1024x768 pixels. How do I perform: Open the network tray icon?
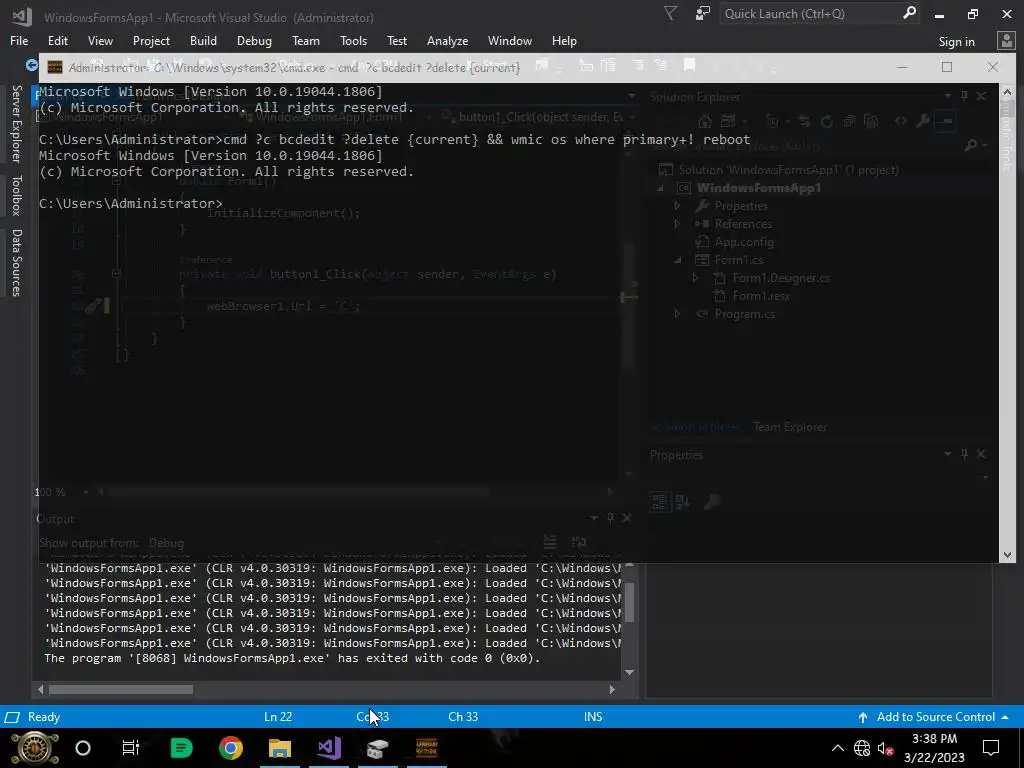(862, 748)
